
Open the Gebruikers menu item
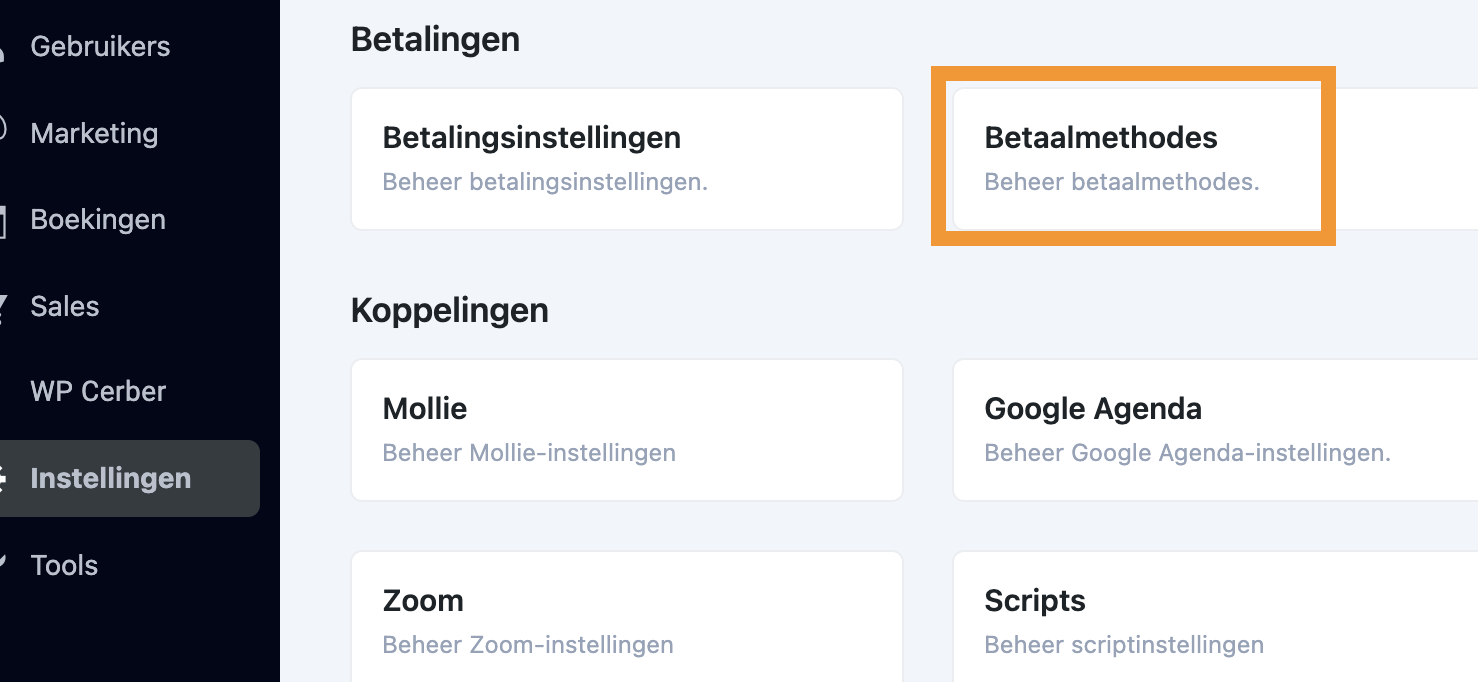click(100, 47)
